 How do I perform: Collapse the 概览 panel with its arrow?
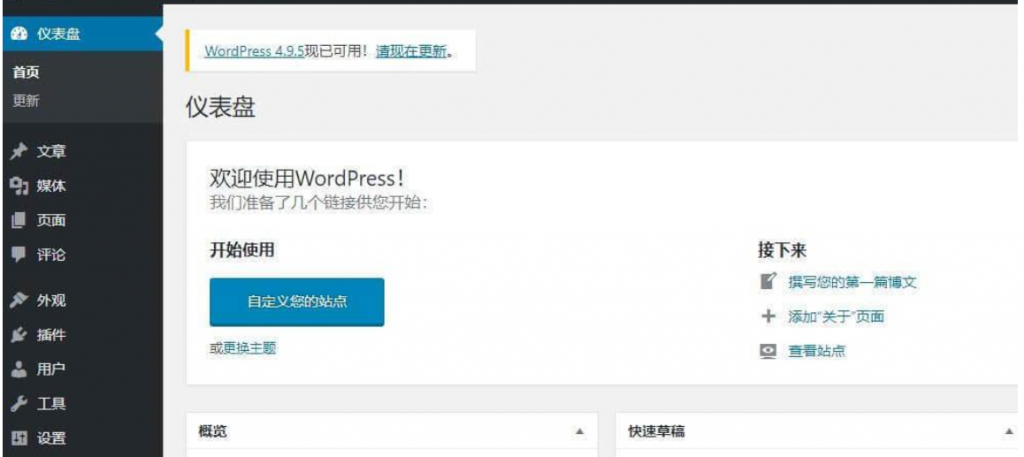(579, 432)
